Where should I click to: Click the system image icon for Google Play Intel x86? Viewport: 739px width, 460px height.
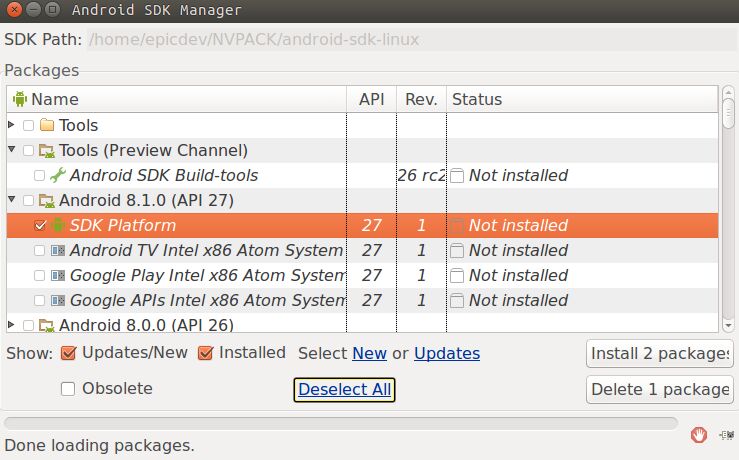(x=57, y=275)
